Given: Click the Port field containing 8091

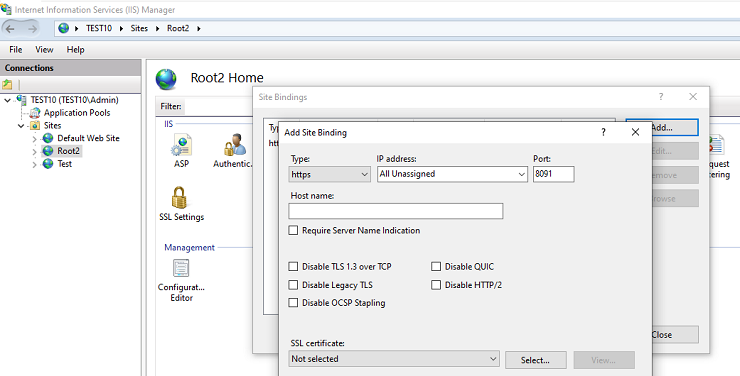Looking at the screenshot, I should [554, 174].
